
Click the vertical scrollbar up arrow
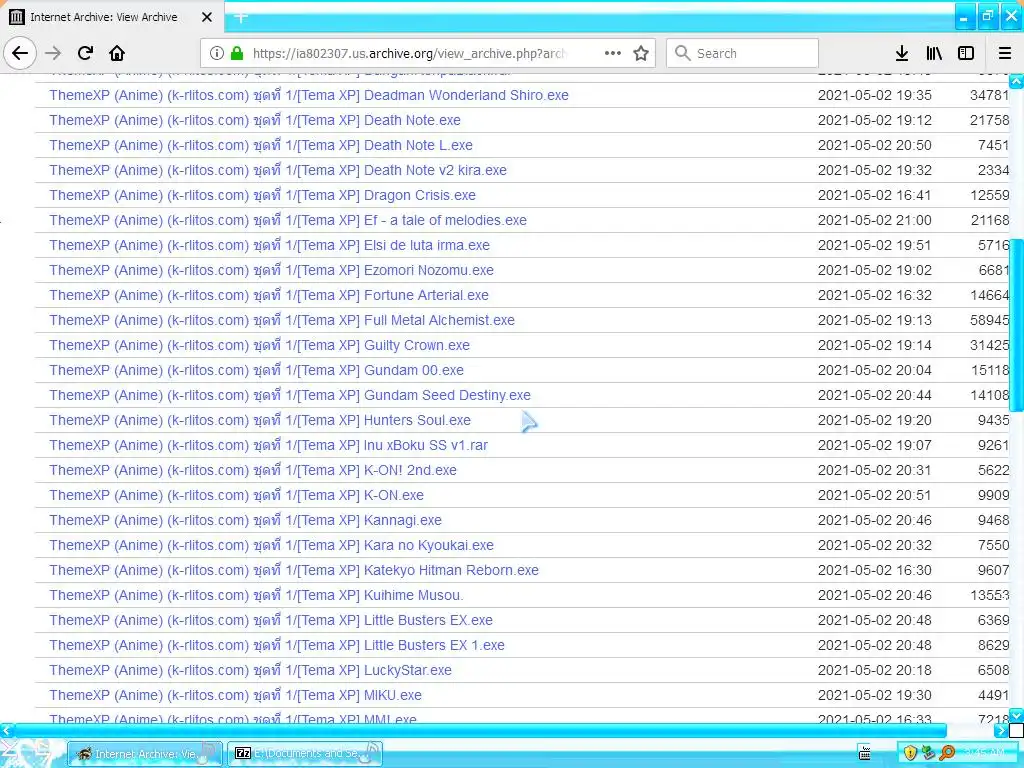(1016, 81)
